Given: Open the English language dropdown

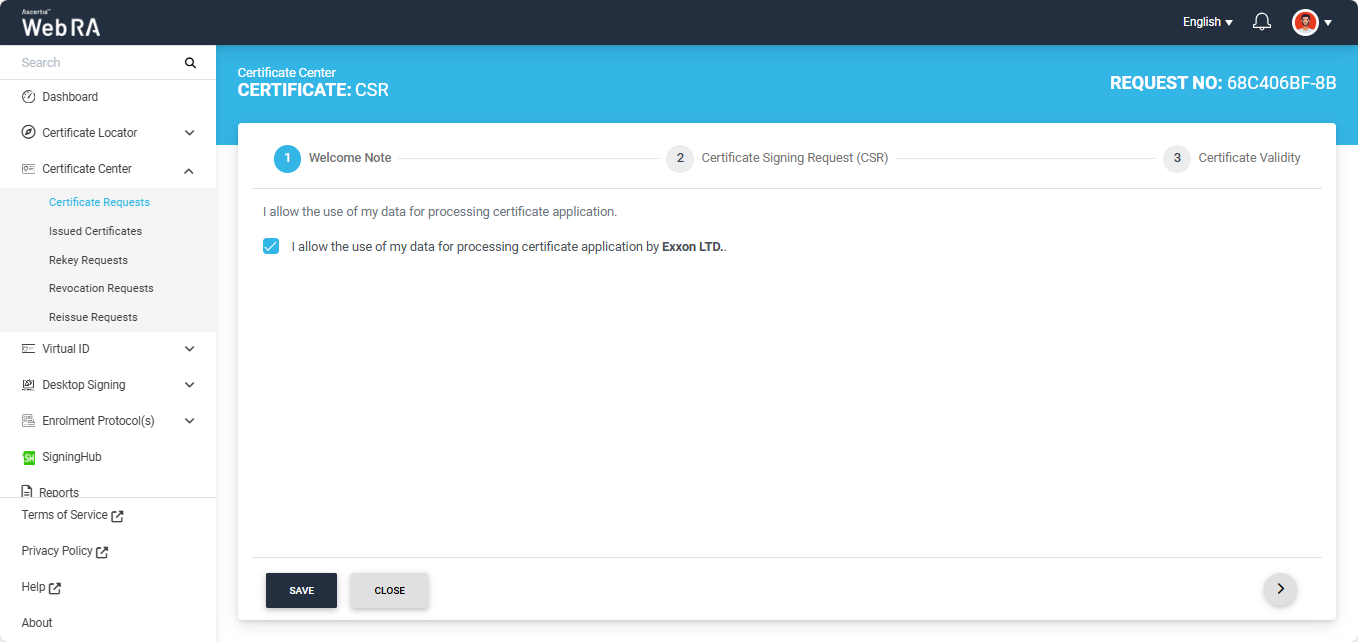Looking at the screenshot, I should [1207, 22].
